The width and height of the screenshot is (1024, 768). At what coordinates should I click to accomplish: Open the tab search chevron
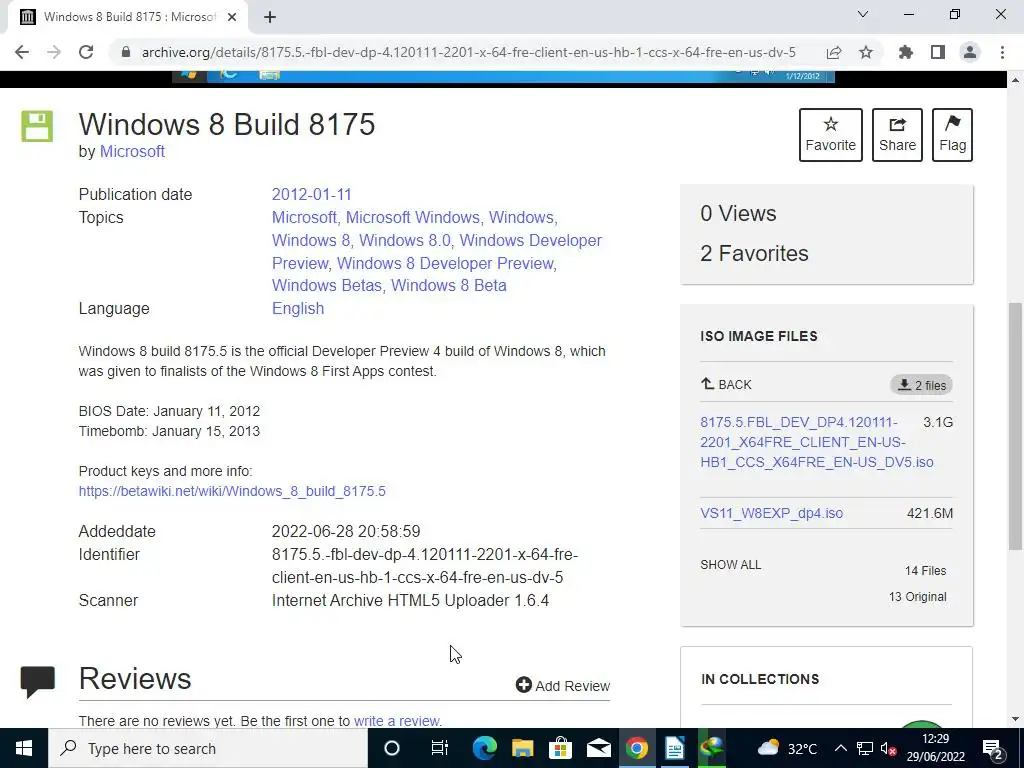(863, 14)
